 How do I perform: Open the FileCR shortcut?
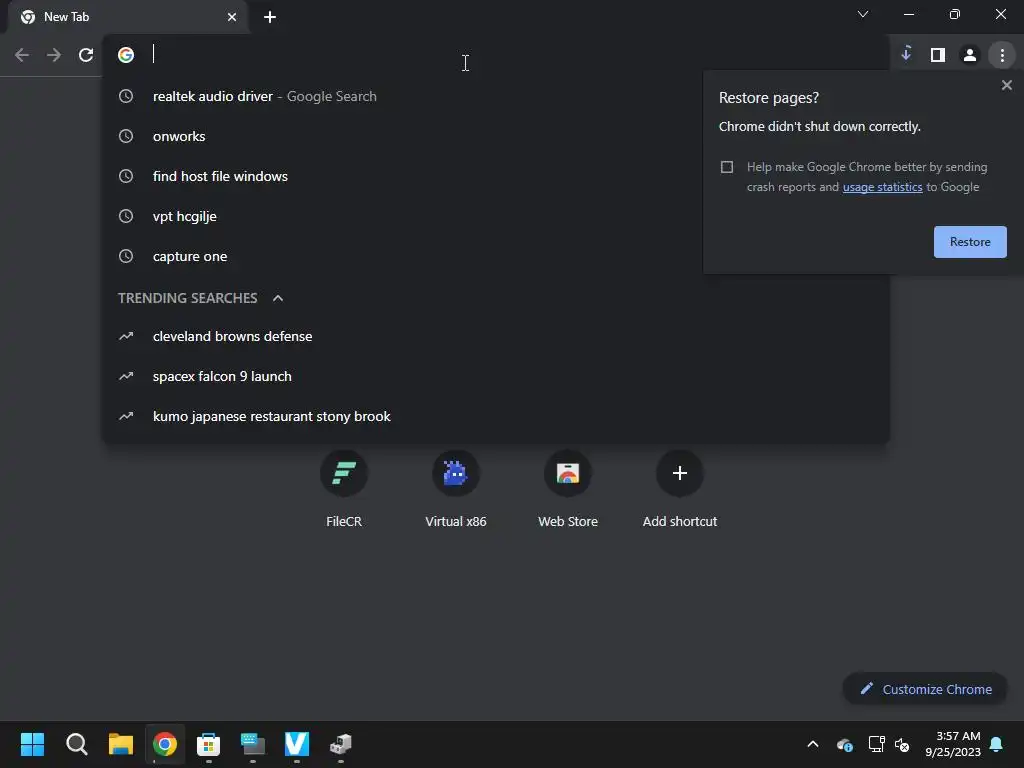tap(344, 488)
